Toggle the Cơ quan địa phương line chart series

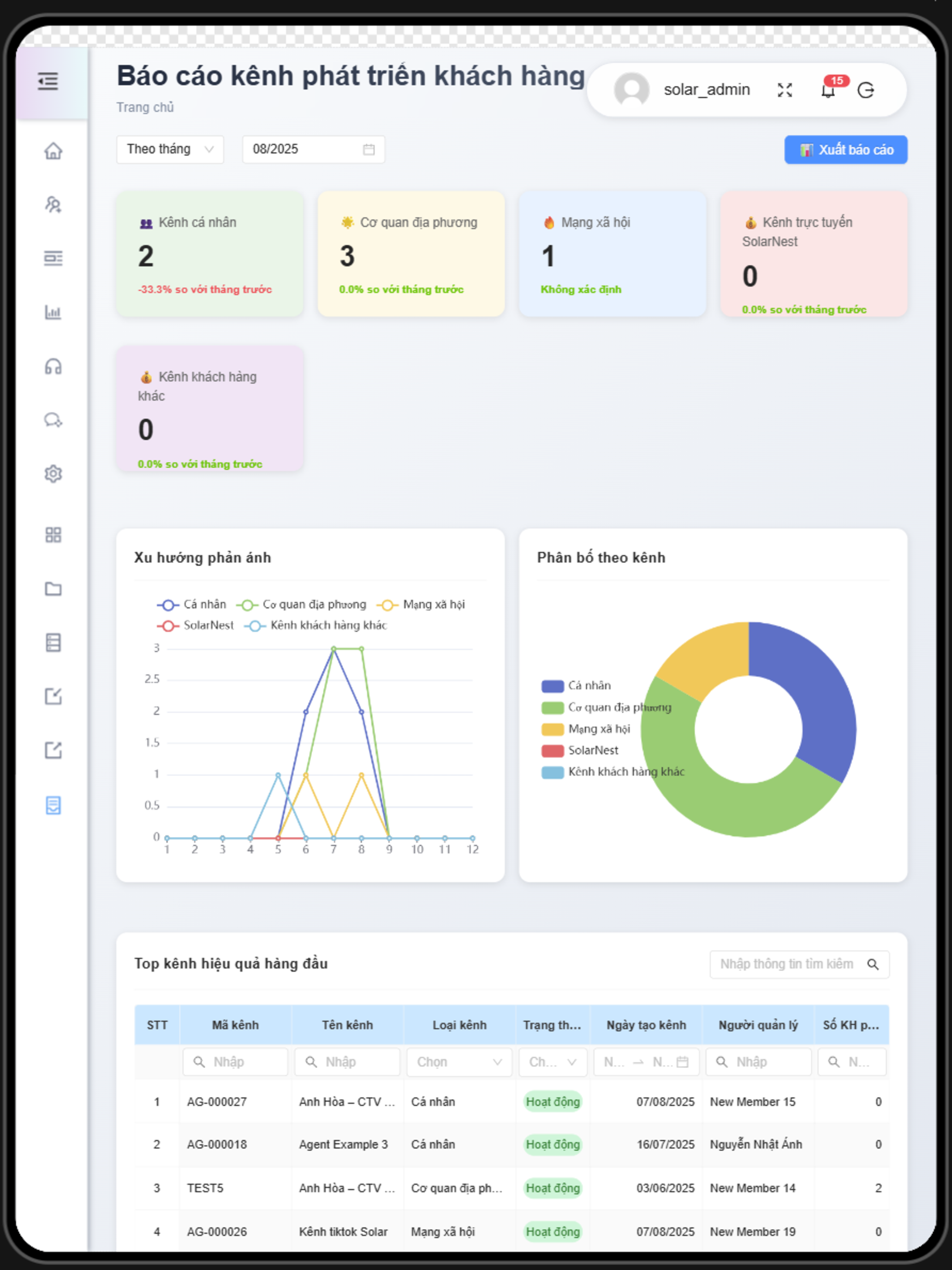(301, 605)
